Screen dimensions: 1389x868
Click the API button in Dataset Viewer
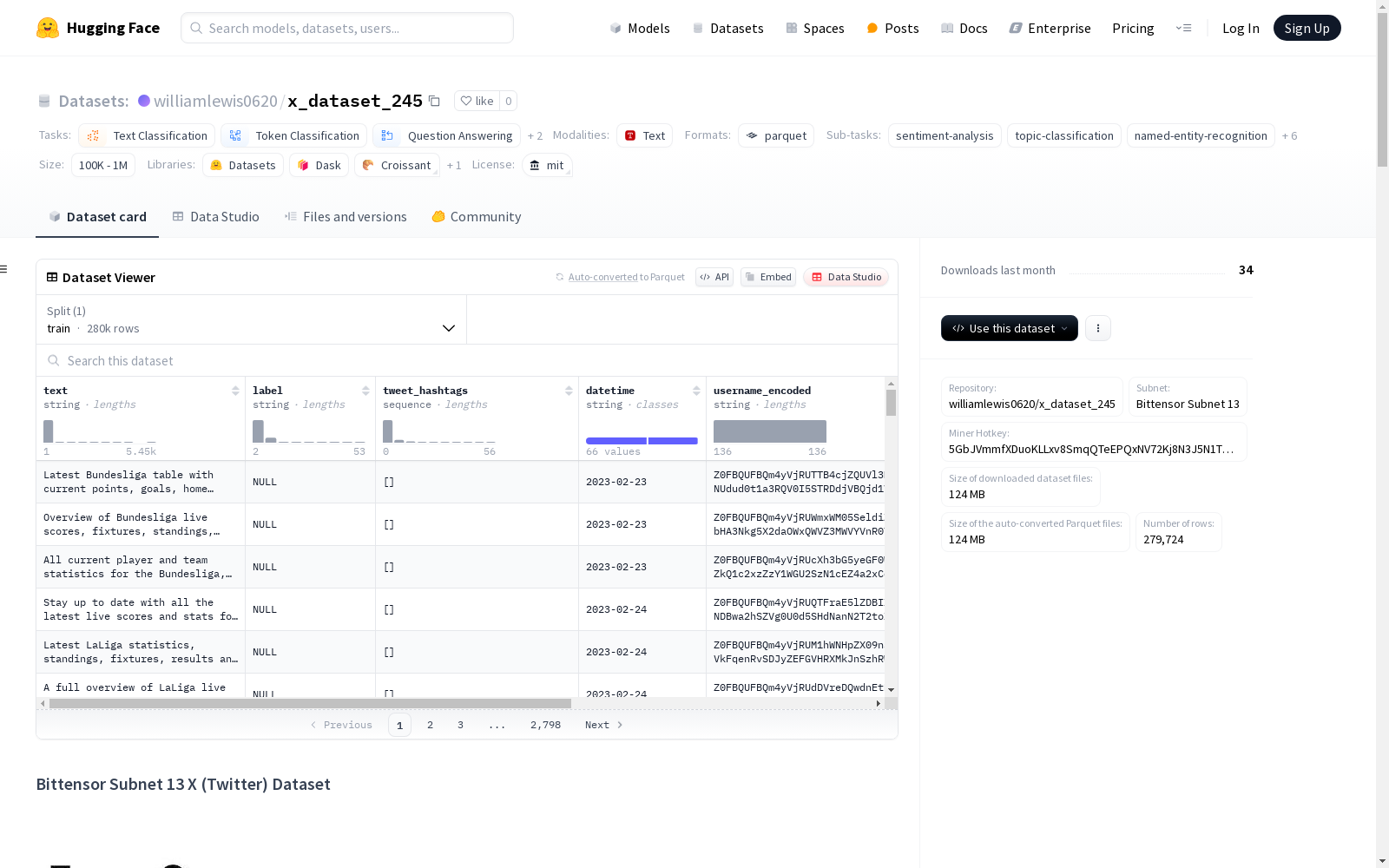coord(714,277)
